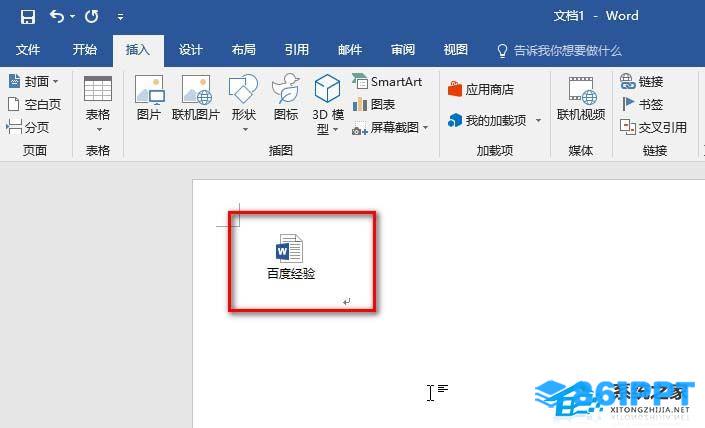
Task: Expand the 3D 模型 dropdown arrow
Action: point(335,130)
